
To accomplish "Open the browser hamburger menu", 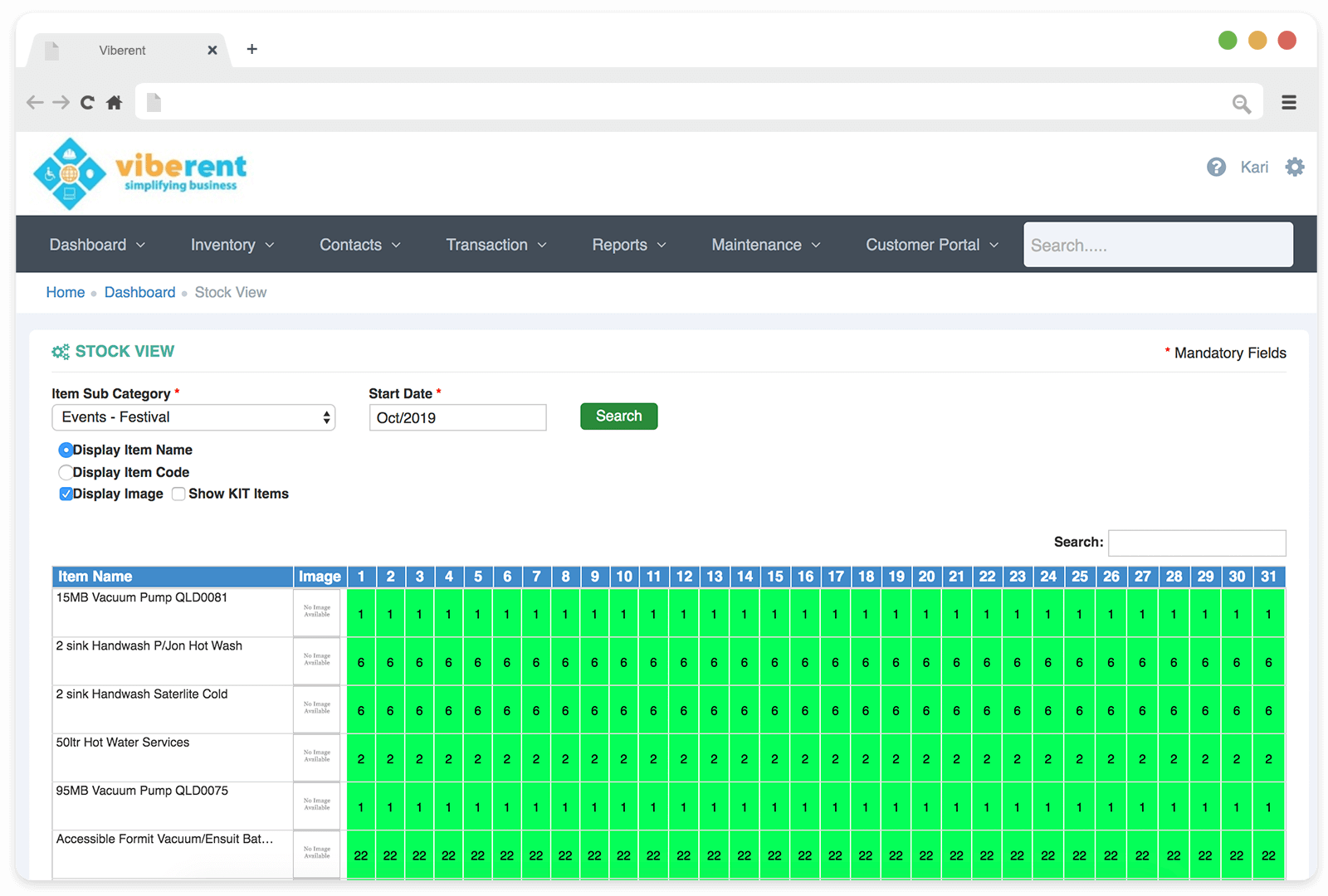I will point(1288,103).
